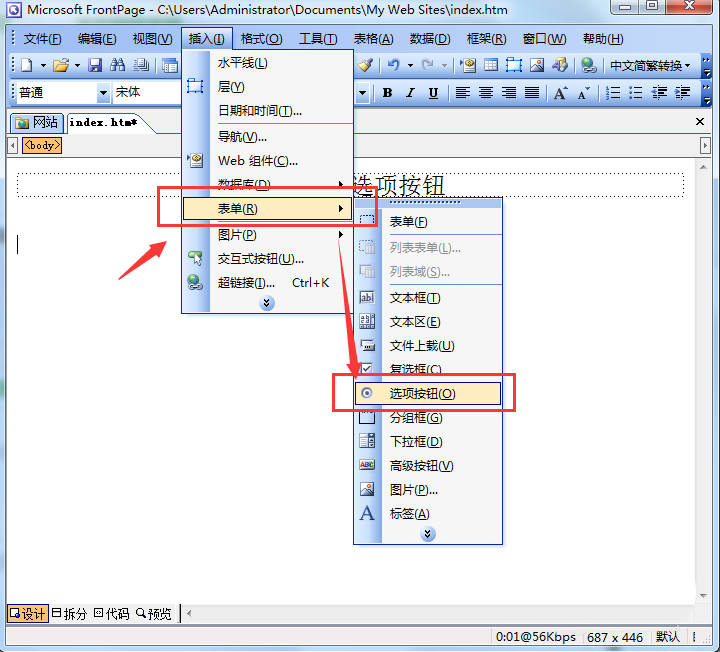Open the 普通 style dropdown
Image resolution: width=720 pixels, height=652 pixels.
pyautogui.click(x=104, y=93)
